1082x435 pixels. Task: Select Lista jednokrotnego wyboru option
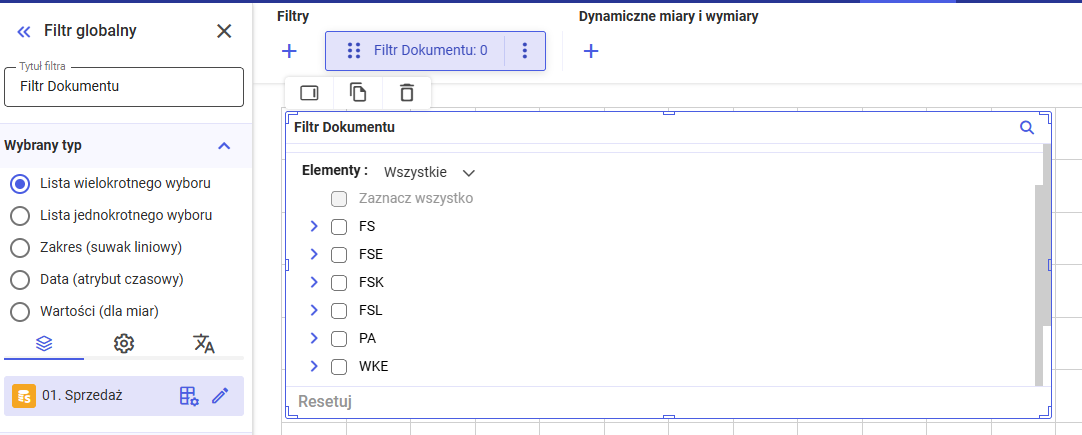(20, 215)
